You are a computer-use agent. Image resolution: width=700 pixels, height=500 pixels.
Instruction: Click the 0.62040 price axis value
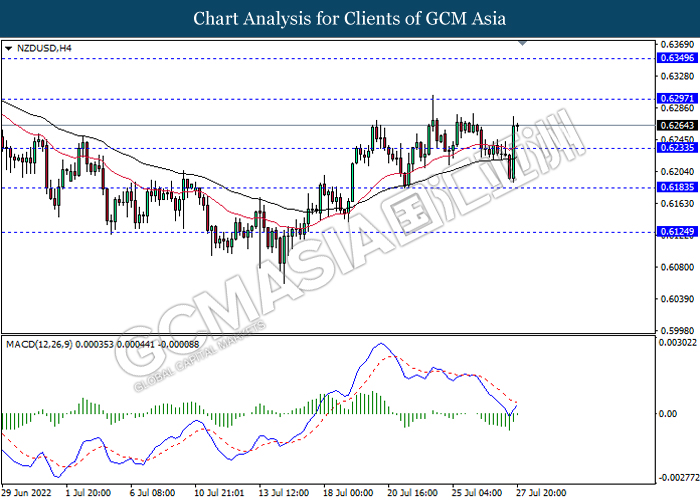point(677,172)
